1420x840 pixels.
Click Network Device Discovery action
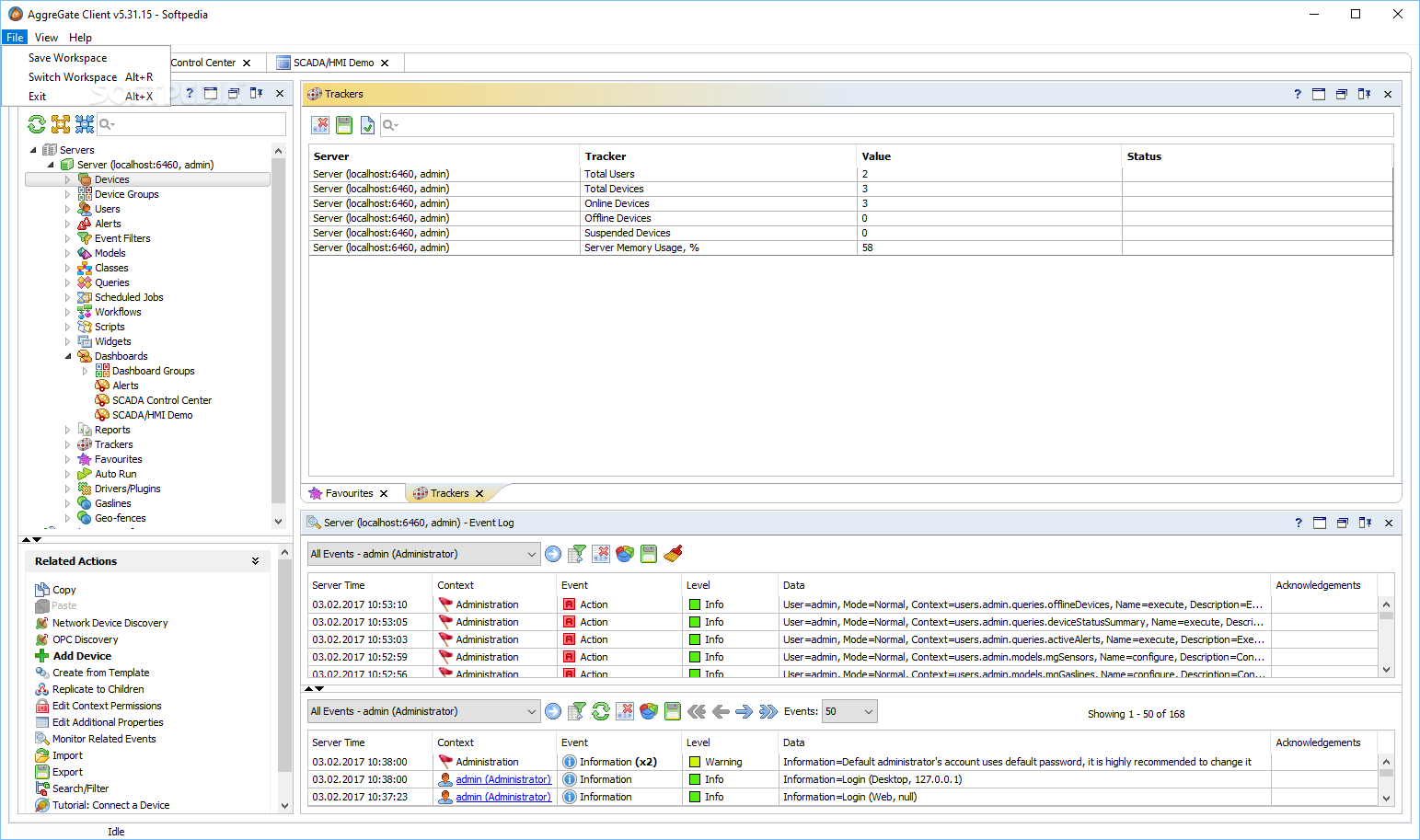click(110, 623)
